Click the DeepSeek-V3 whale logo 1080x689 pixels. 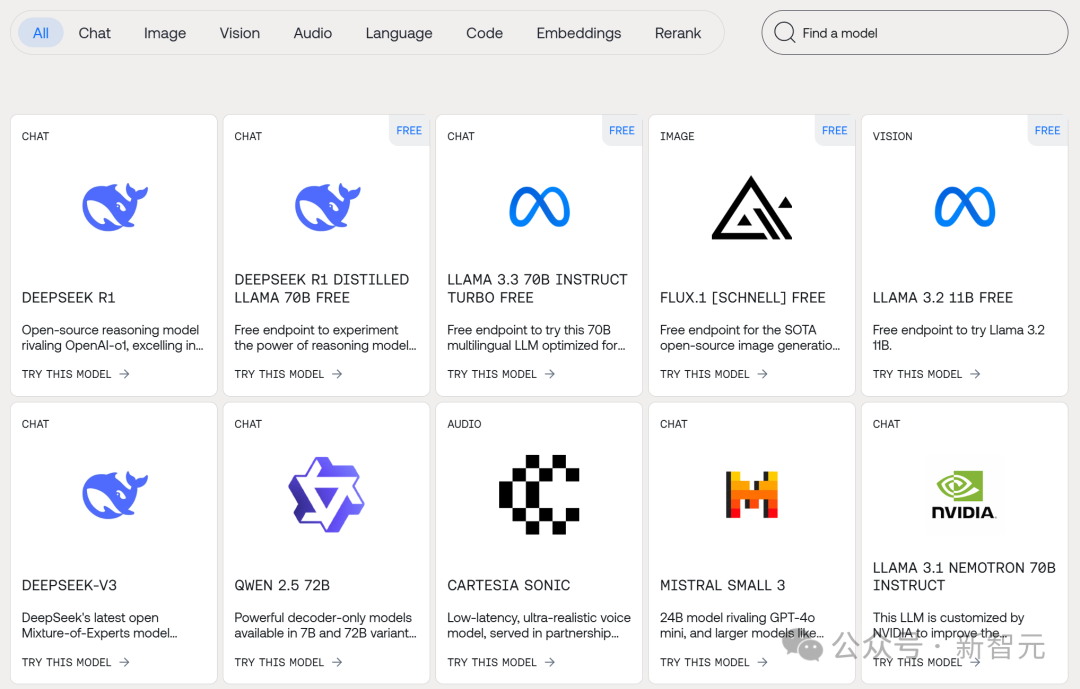[x=114, y=495]
